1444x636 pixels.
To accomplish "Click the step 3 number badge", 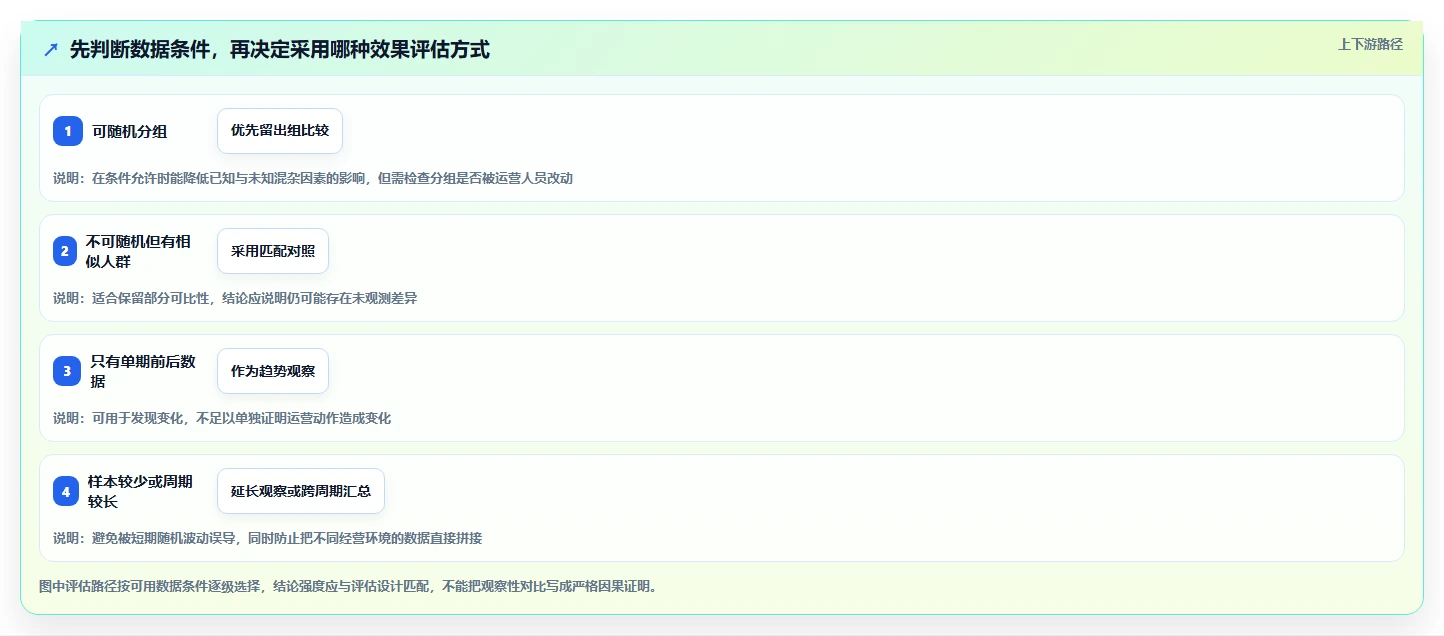I will click(67, 371).
